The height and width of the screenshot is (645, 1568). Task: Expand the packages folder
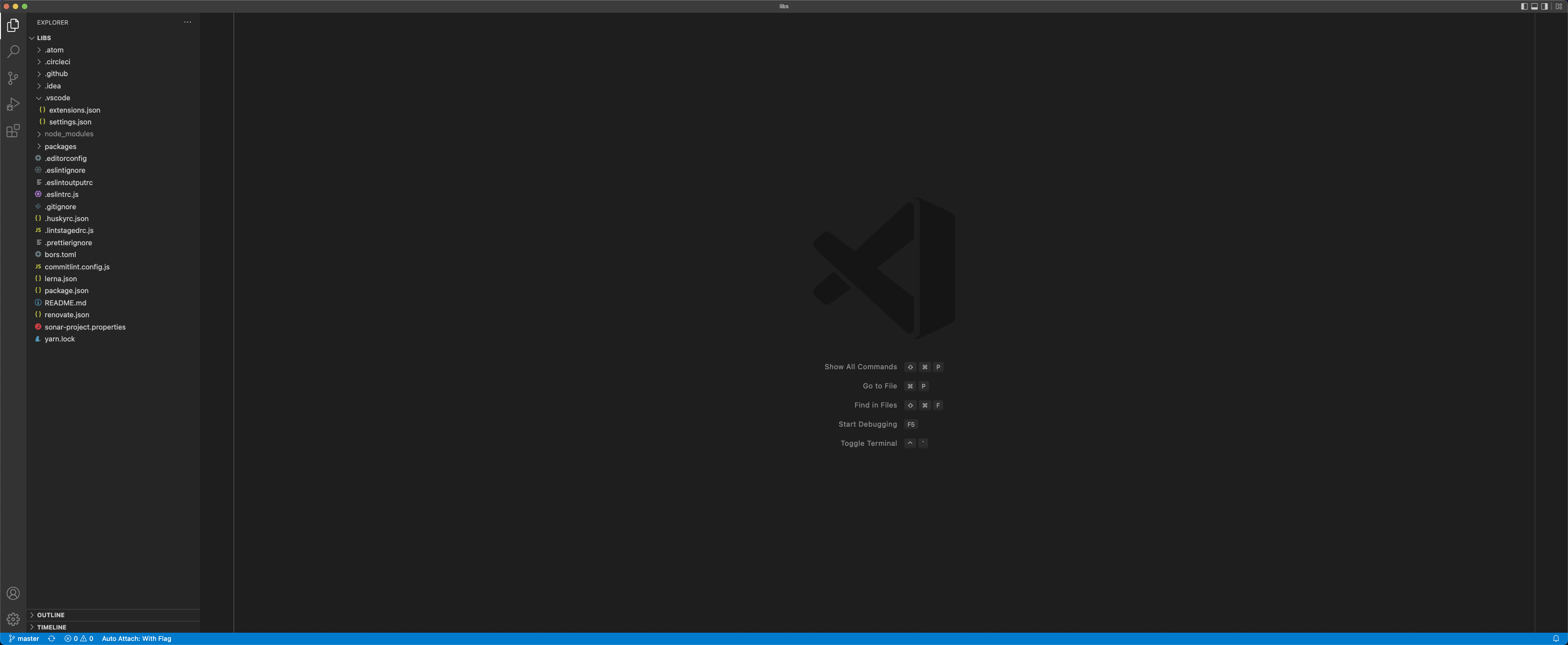tap(60, 146)
